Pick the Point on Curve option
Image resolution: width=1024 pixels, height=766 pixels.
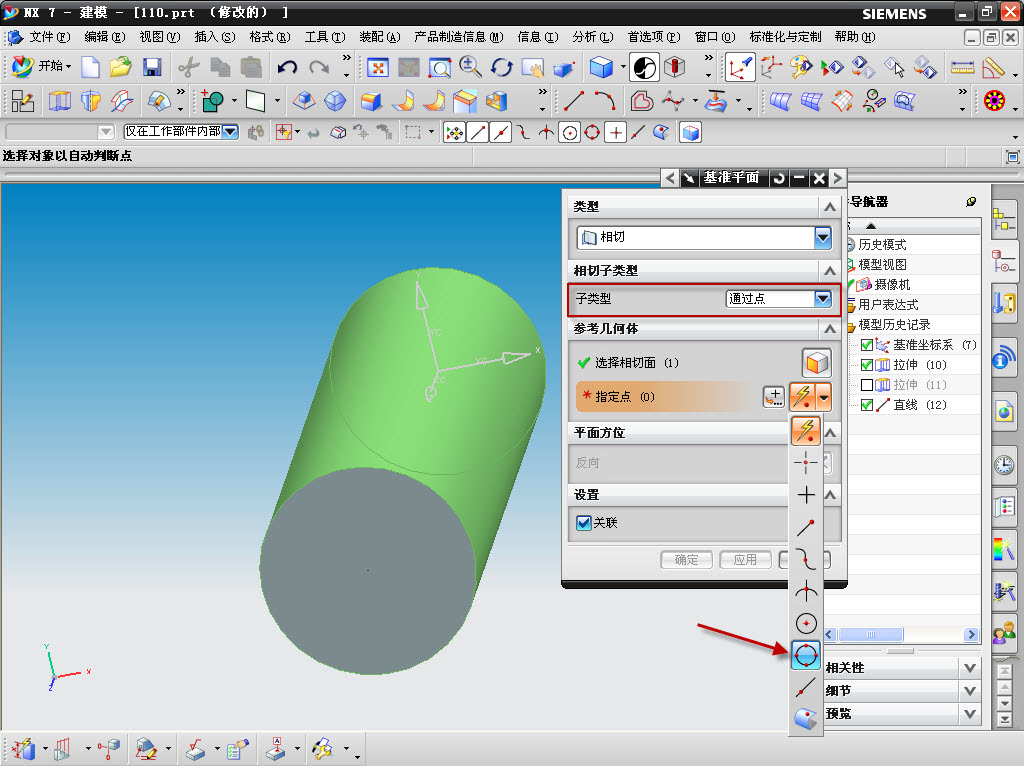click(806, 687)
